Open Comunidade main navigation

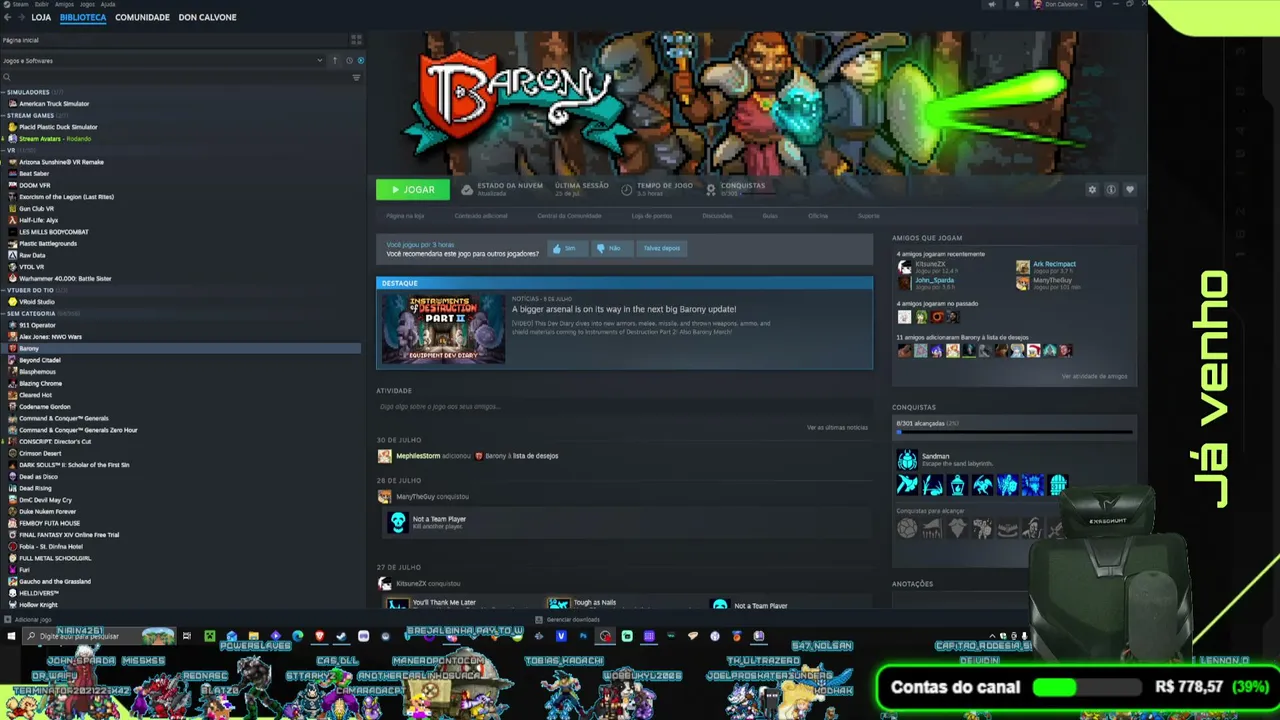tap(142, 17)
